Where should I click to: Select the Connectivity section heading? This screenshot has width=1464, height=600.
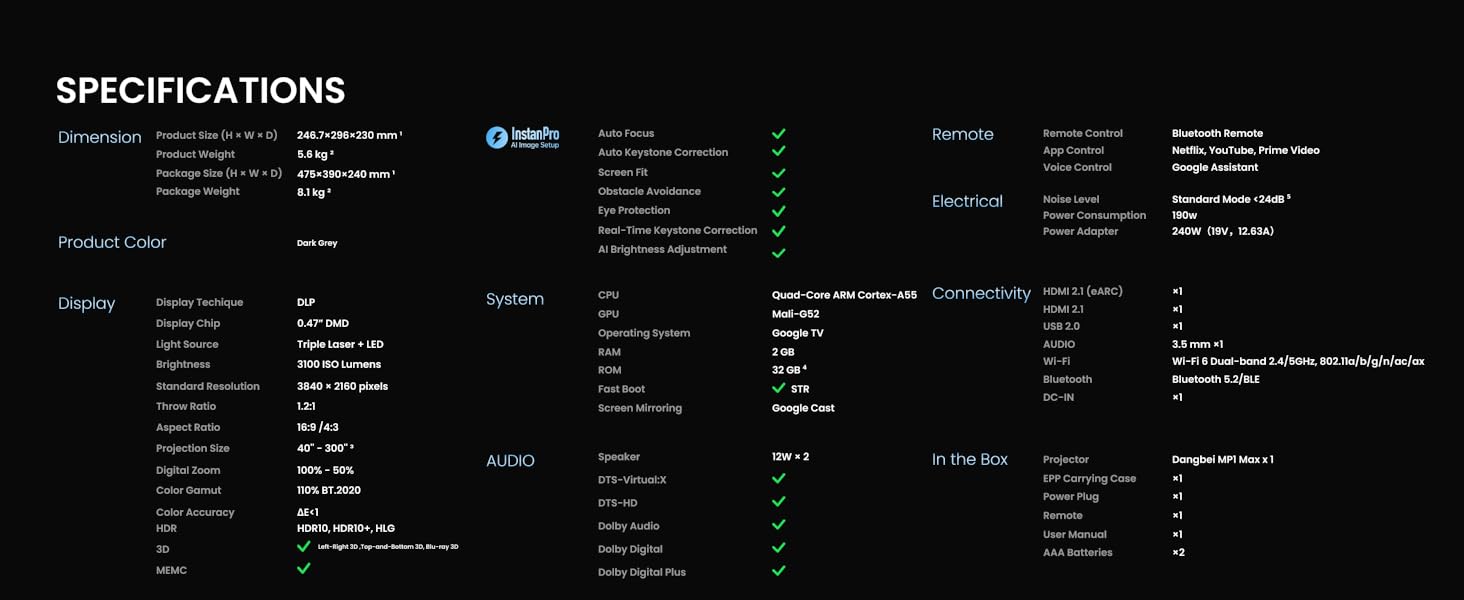click(981, 293)
